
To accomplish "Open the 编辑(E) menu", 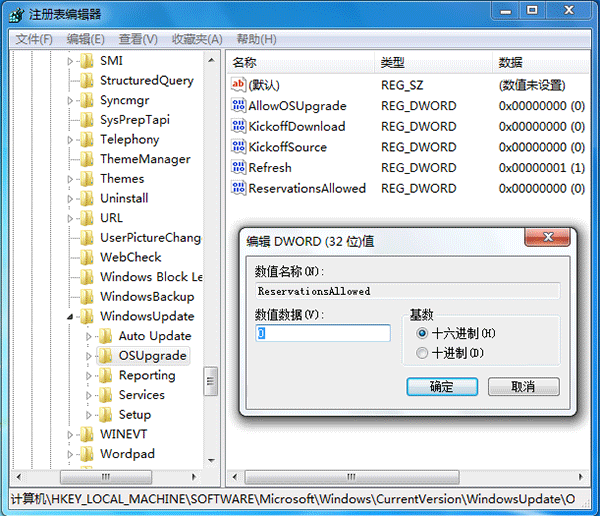I will (85, 39).
